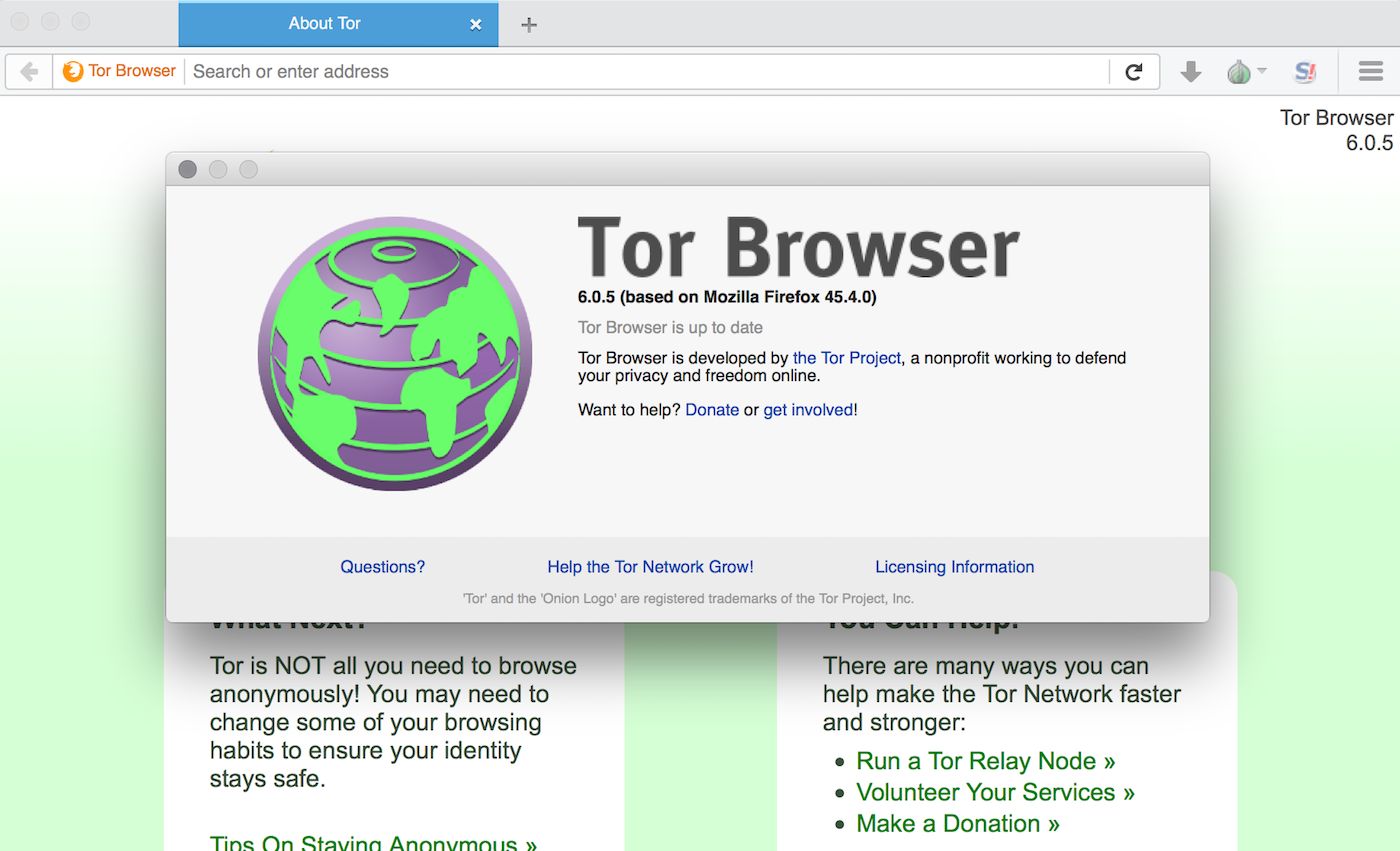Open Run a Tor Relay Node link
The width and height of the screenshot is (1400, 851).
985,761
